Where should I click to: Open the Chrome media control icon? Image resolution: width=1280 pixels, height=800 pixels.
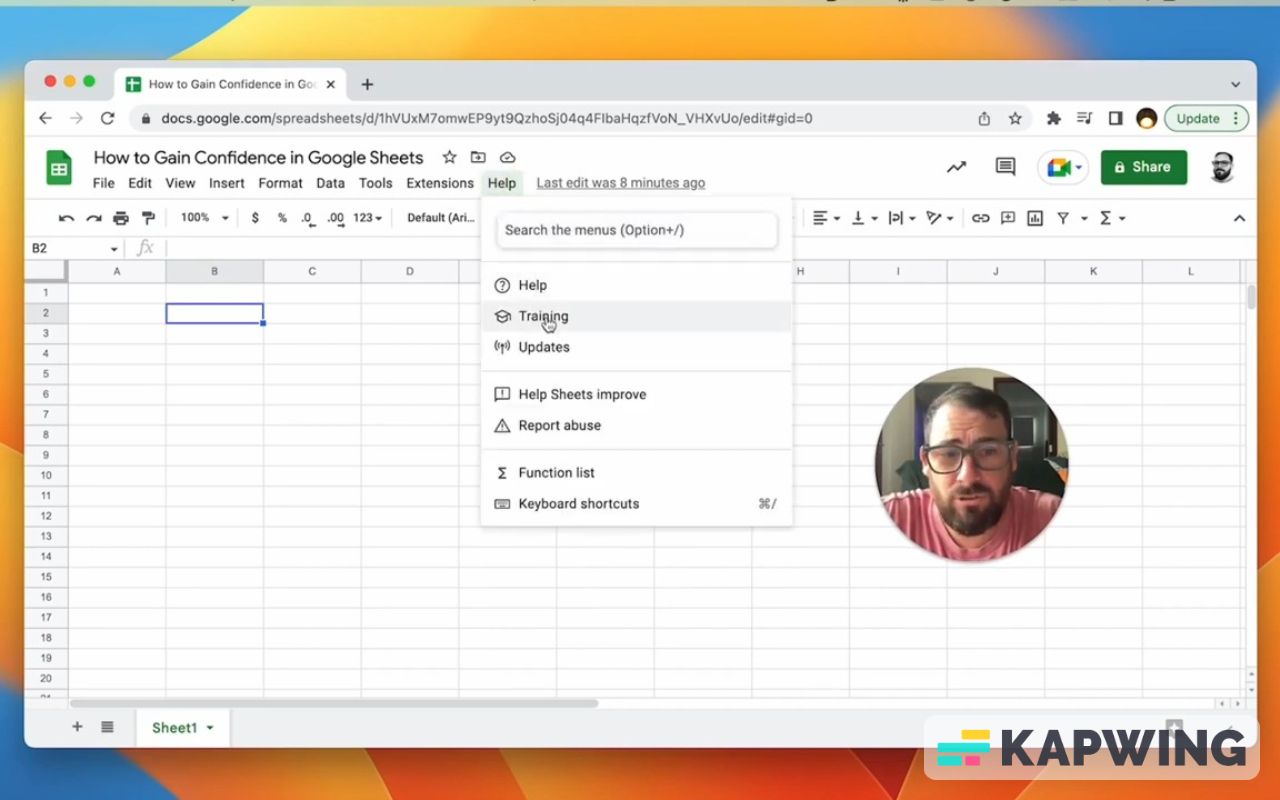1085,118
